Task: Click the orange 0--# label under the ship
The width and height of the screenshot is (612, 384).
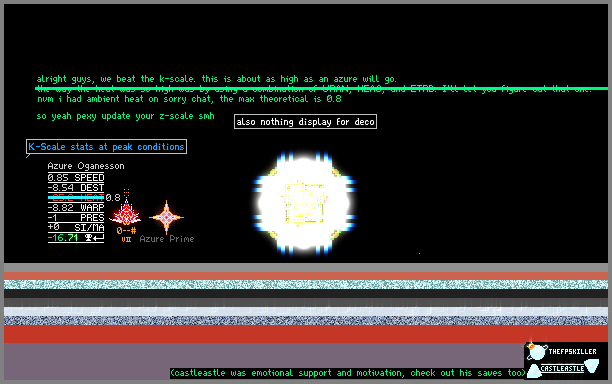Action: pyautogui.click(x=126, y=231)
